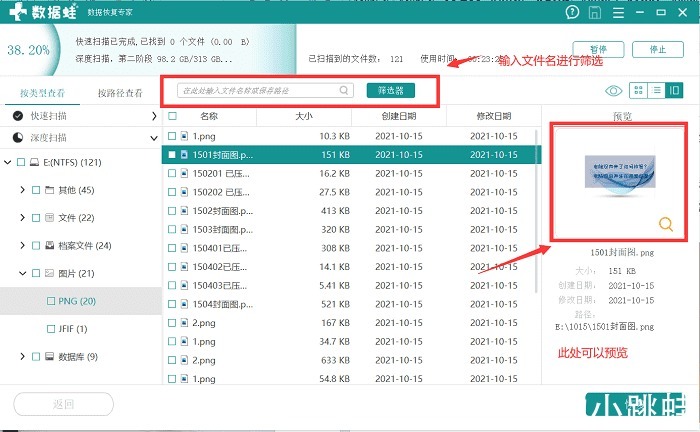
Task: Click file icon of 150403已压... row
Action: coord(184,286)
